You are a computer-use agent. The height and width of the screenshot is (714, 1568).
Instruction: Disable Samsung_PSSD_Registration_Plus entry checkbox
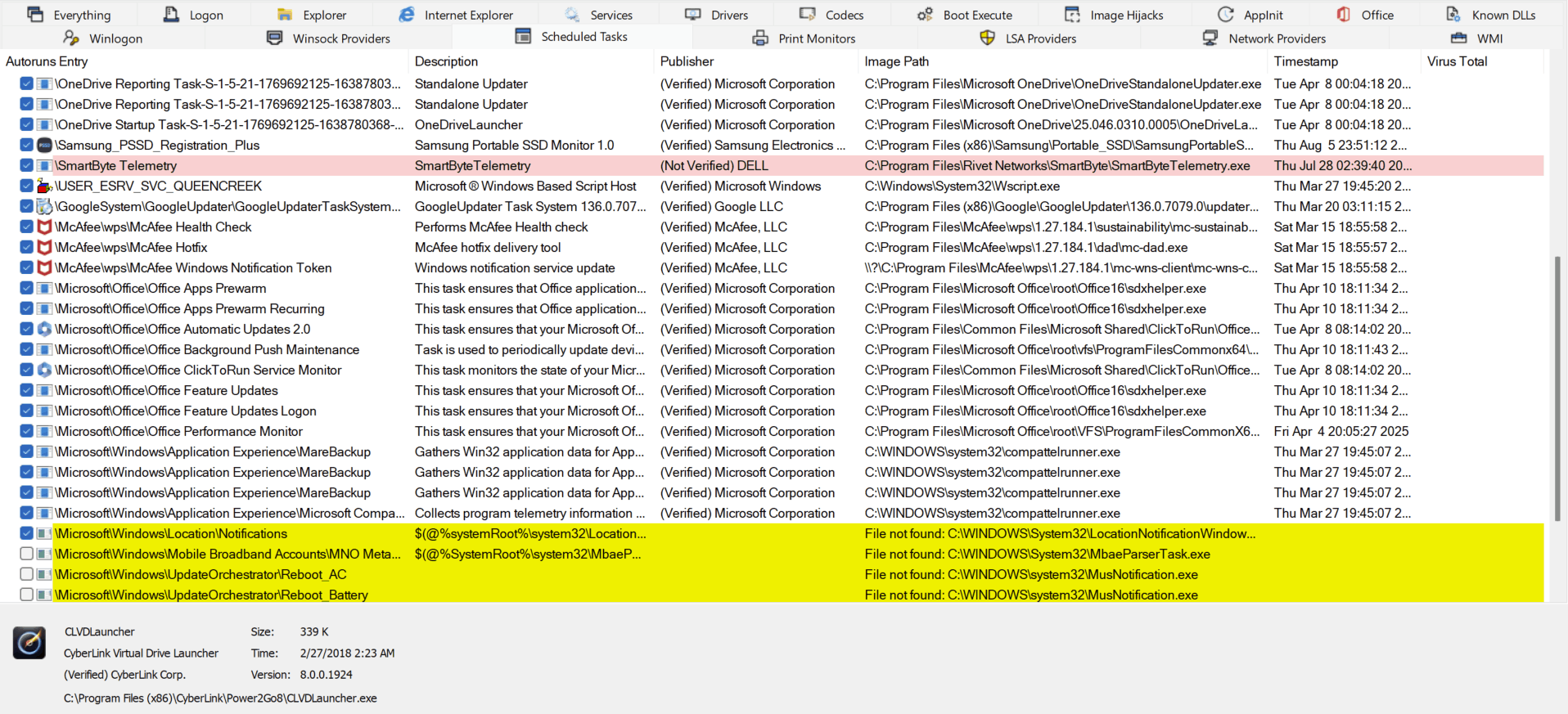click(x=26, y=145)
